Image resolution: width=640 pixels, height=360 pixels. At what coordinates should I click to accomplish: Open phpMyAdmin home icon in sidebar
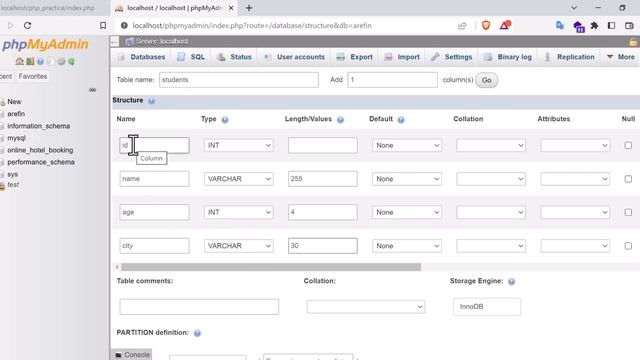coord(19,61)
